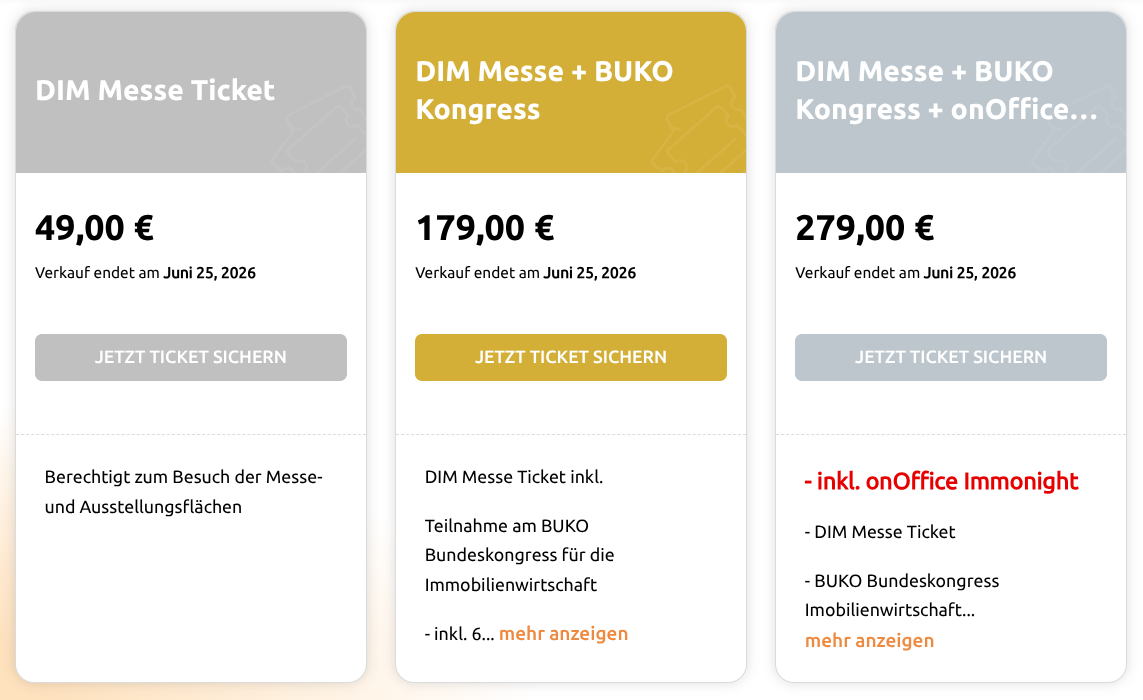Click the "- DIM Messe Ticket" bullet in the third card
The height and width of the screenshot is (700, 1143).
pos(880,532)
